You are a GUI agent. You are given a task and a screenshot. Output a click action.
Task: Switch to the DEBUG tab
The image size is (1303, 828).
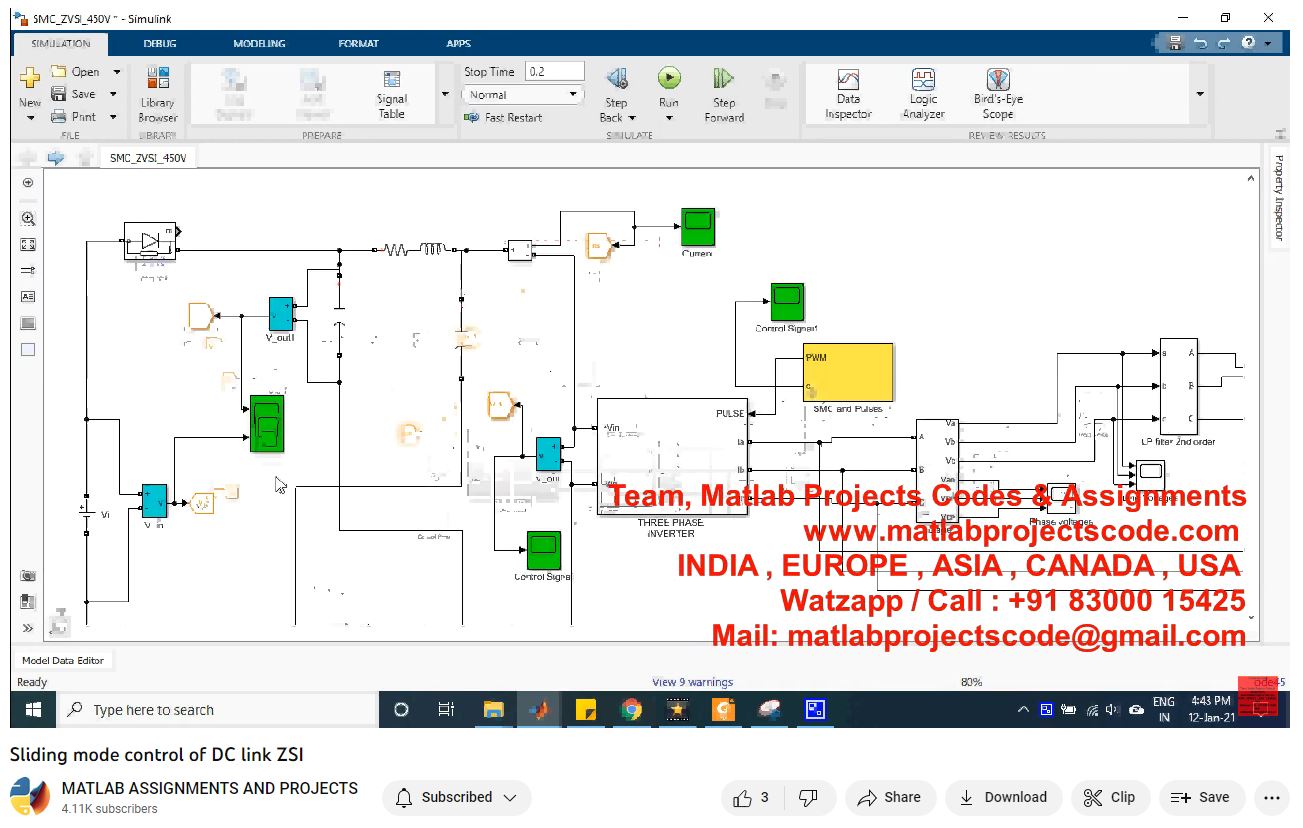160,44
